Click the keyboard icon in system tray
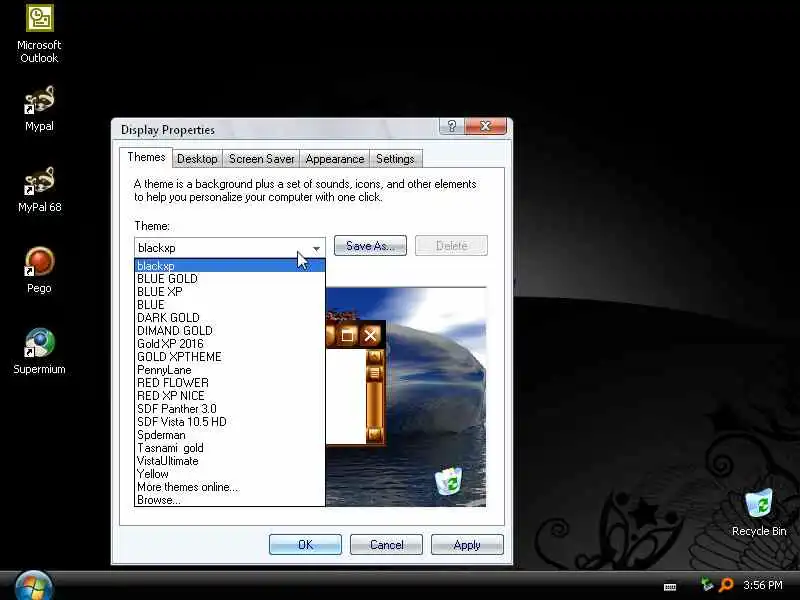 tap(670, 587)
